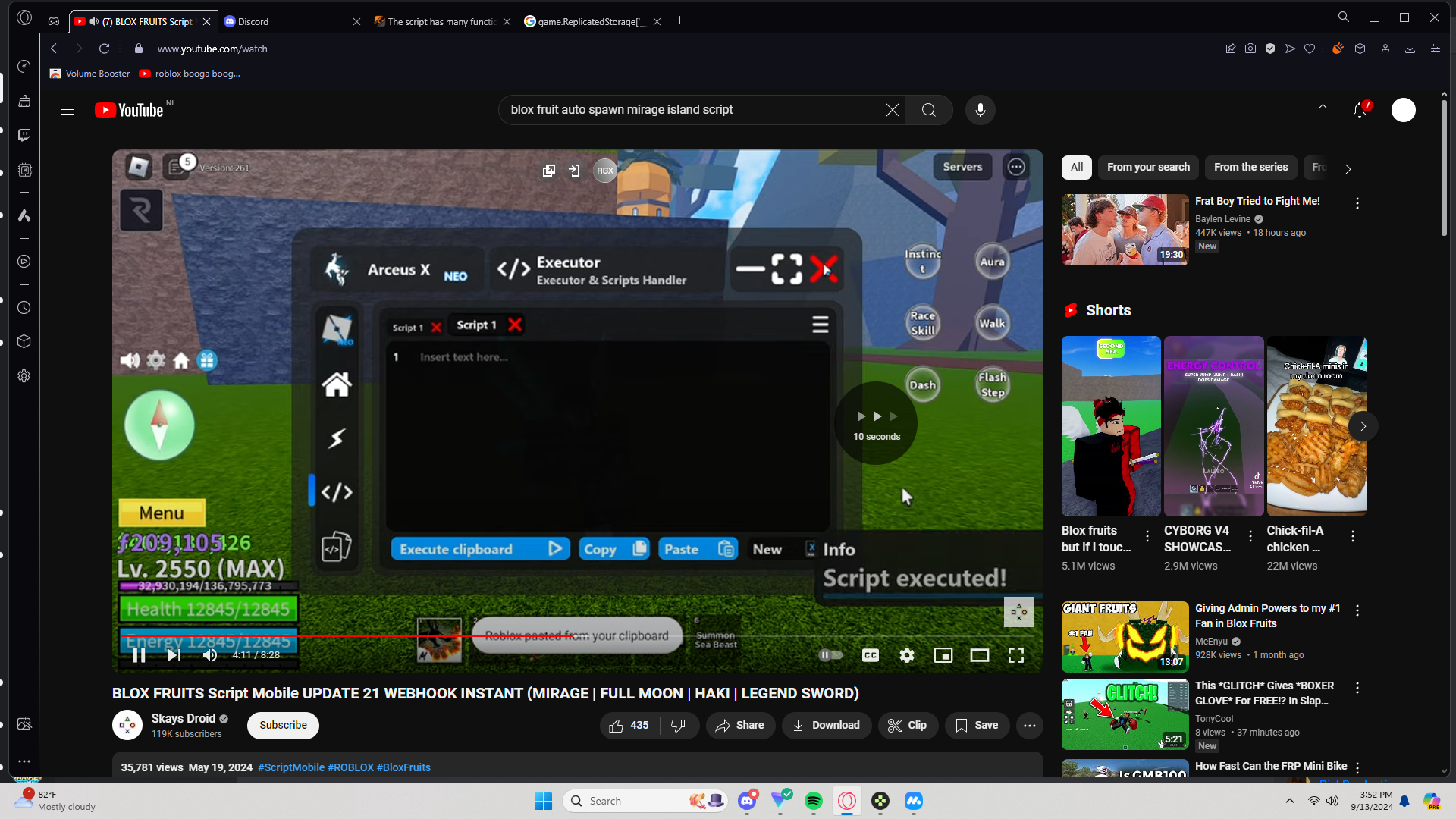Viewport: 1456px width, 819px height.
Task: Clear the YouTube search query
Action: click(893, 110)
